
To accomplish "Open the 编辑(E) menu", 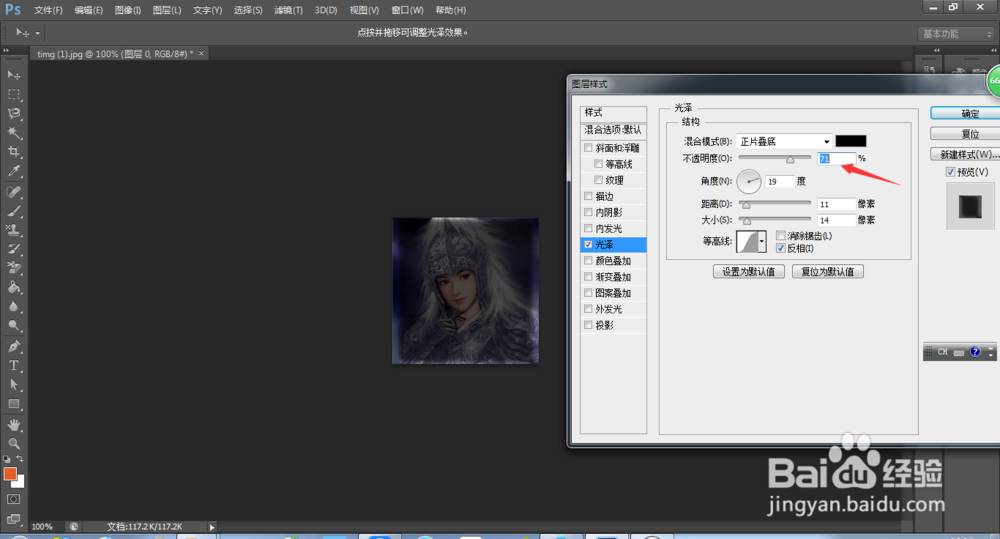I will coord(88,10).
